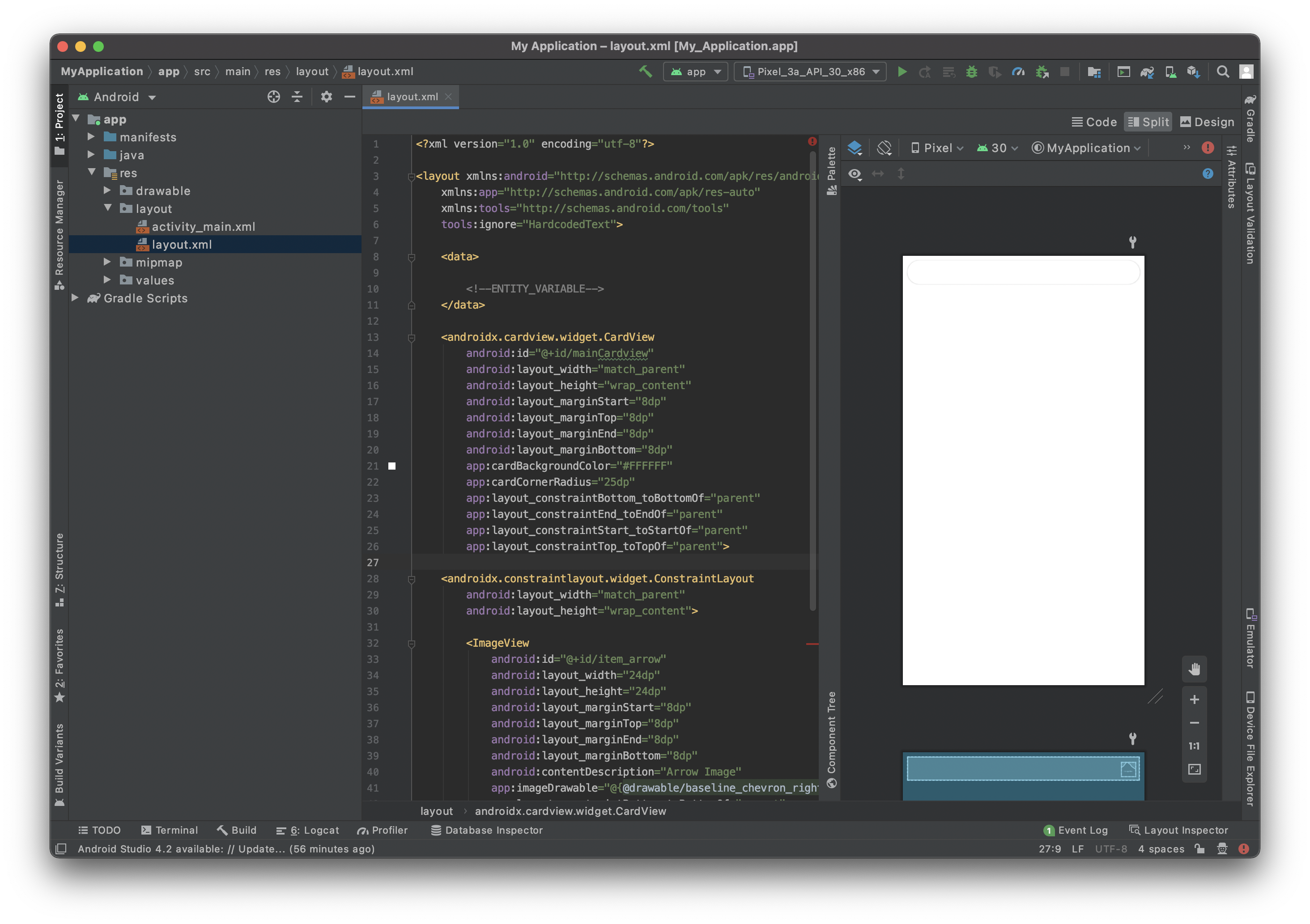Open the TODO tool window tab
Image resolution: width=1310 pixels, height=924 pixels.
pyautogui.click(x=99, y=831)
